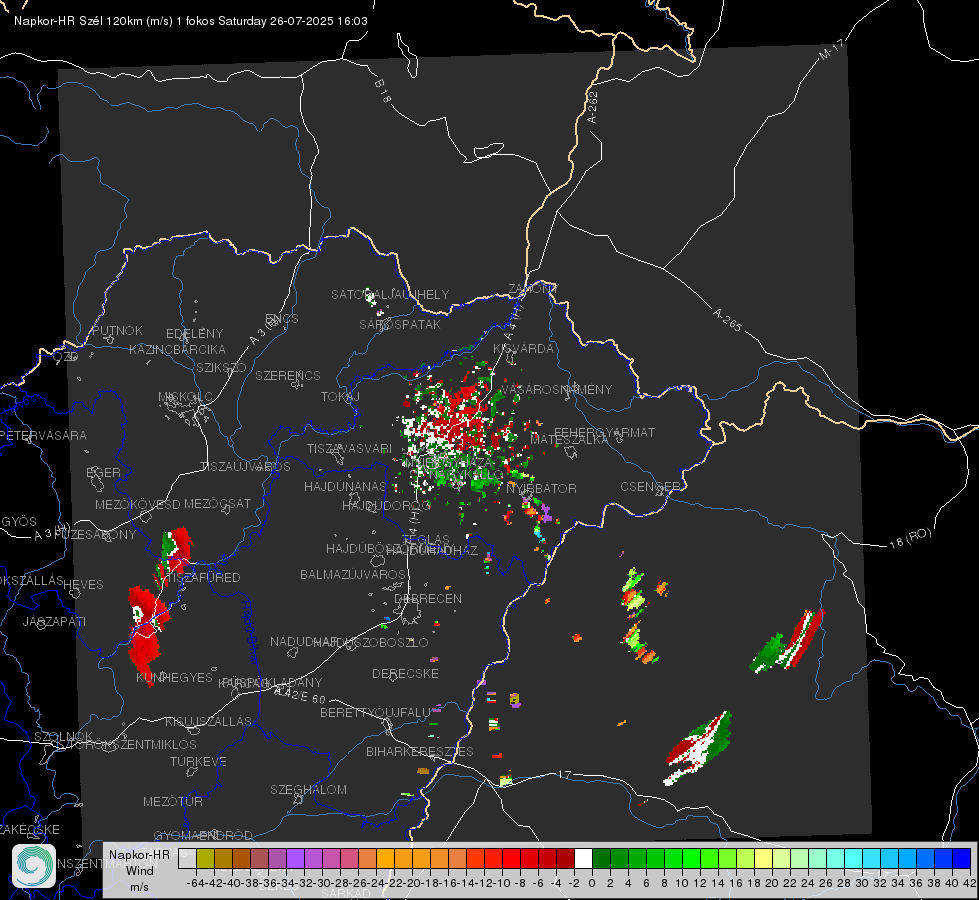The width and height of the screenshot is (979, 900).
Task: Click the NYIRBATOR label
Action: (541, 488)
